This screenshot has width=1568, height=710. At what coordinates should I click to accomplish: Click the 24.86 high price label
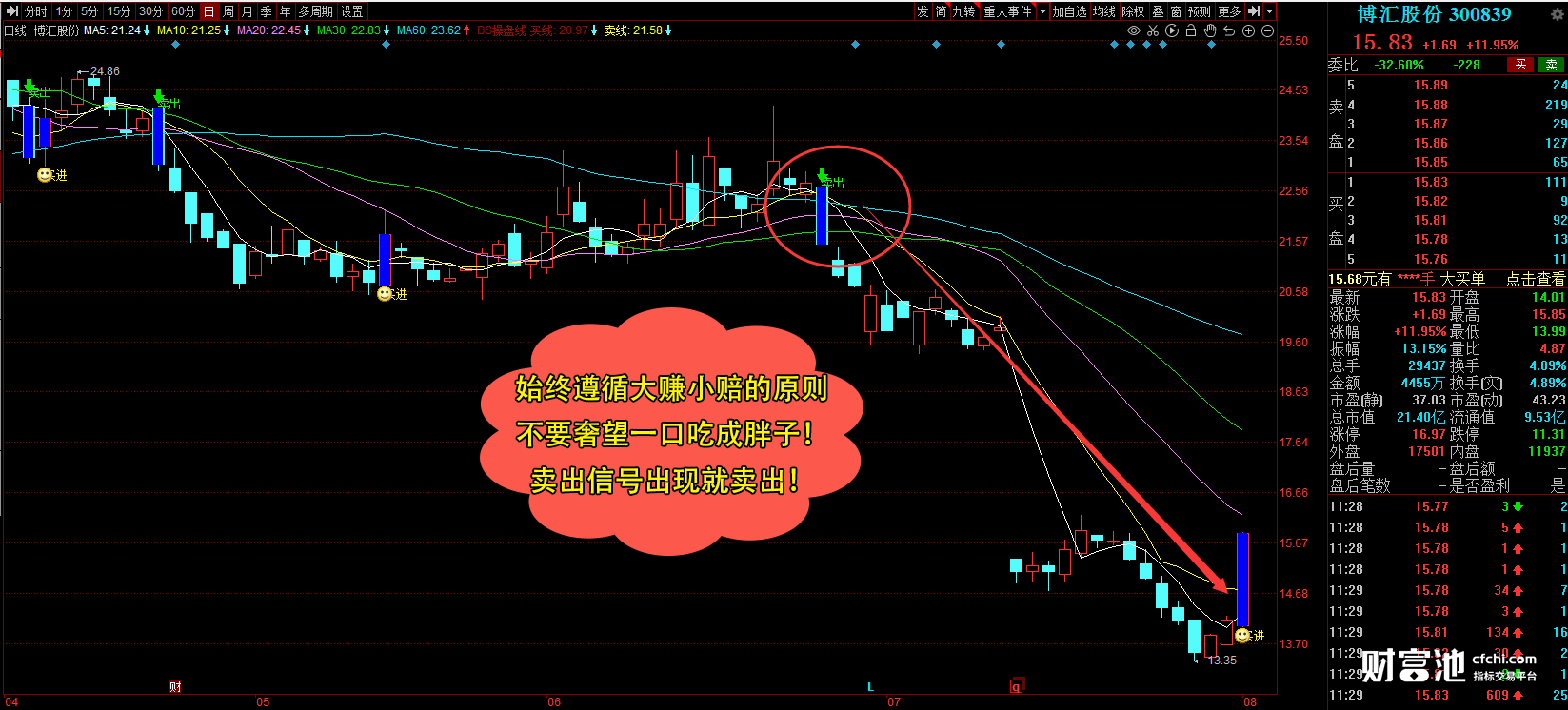click(105, 71)
